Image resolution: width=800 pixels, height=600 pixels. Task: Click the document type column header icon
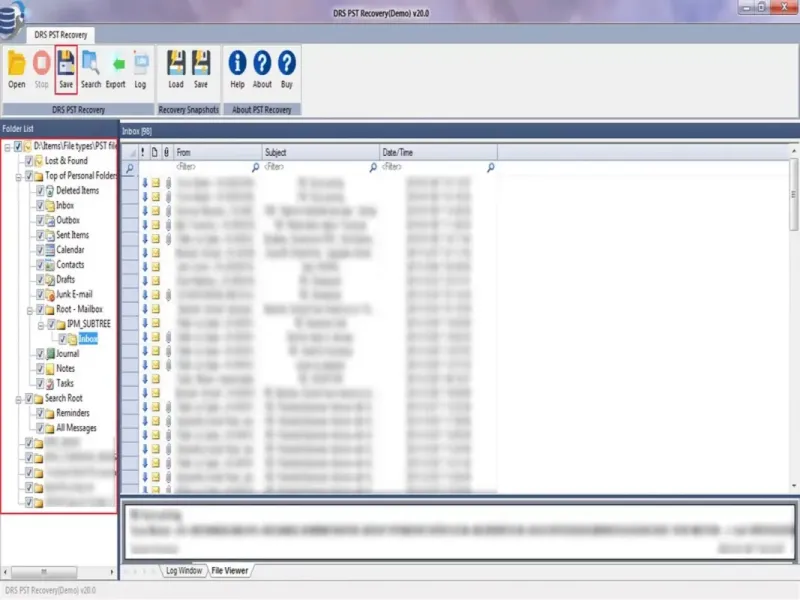[x=155, y=152]
